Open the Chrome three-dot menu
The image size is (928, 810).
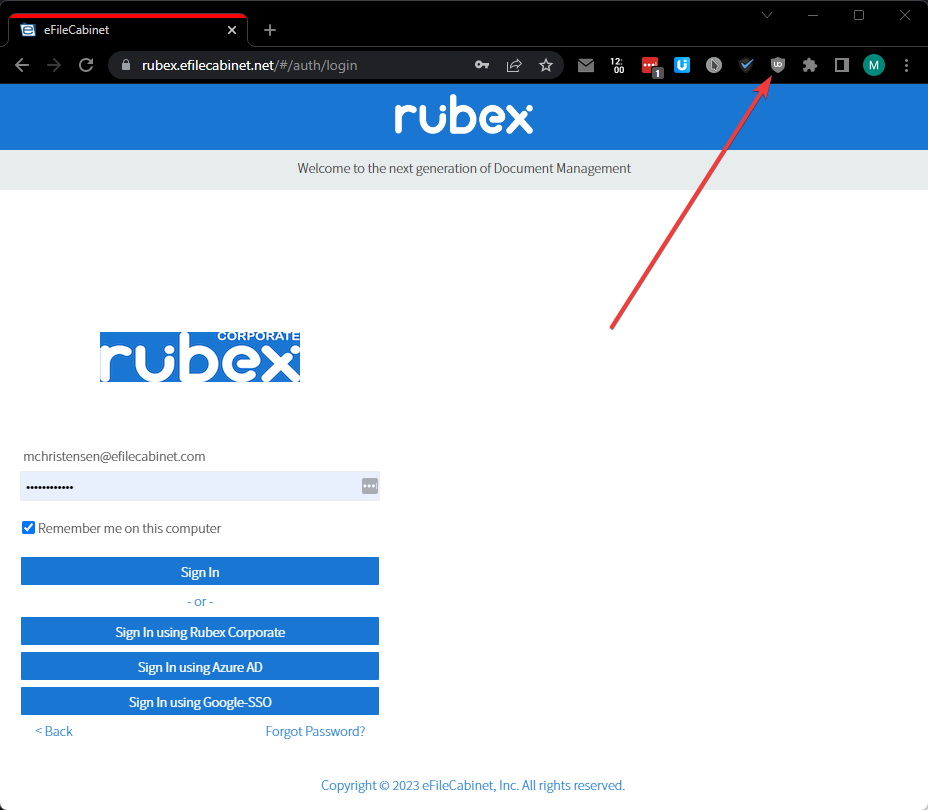pos(906,65)
